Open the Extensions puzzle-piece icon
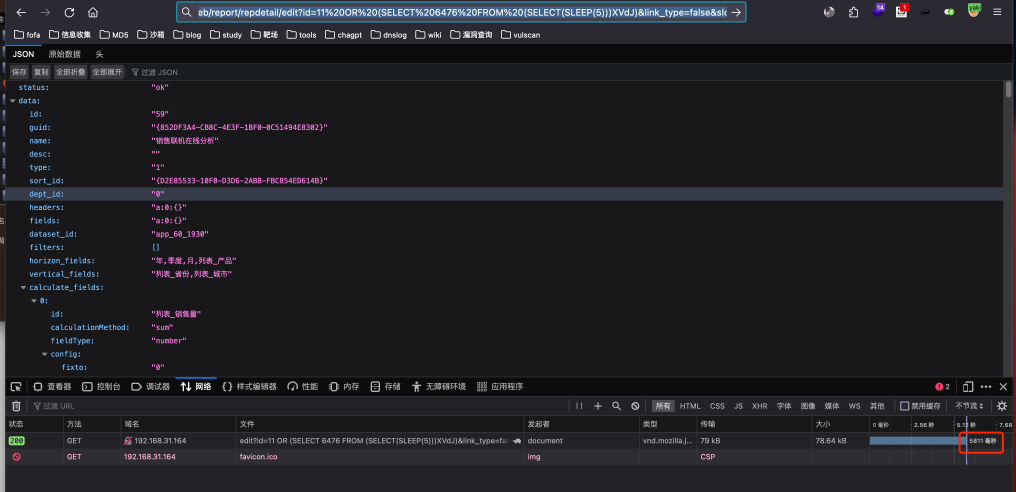 [x=853, y=12]
